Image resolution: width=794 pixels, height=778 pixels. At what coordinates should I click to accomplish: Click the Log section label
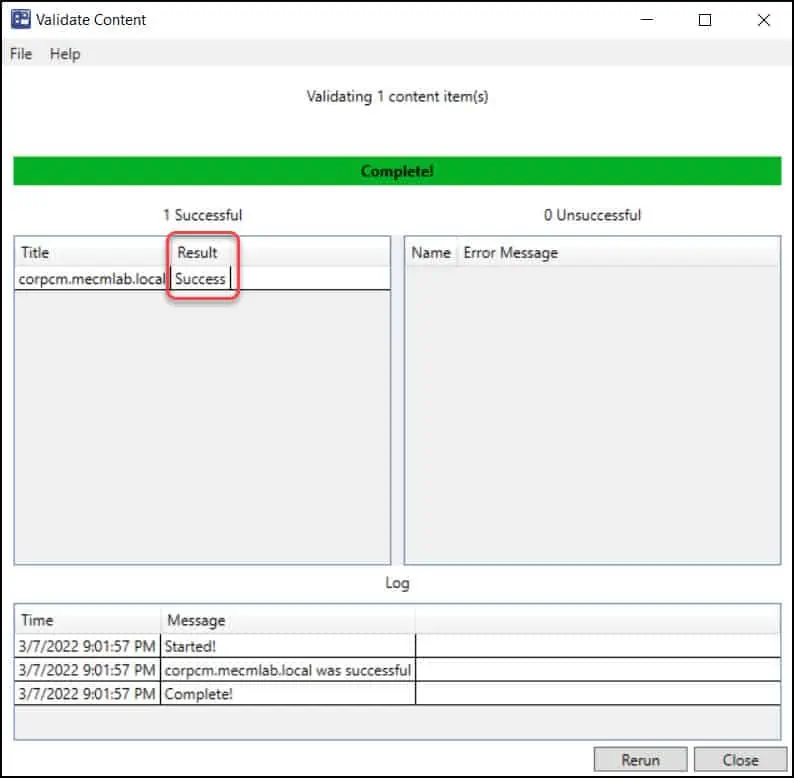[397, 582]
